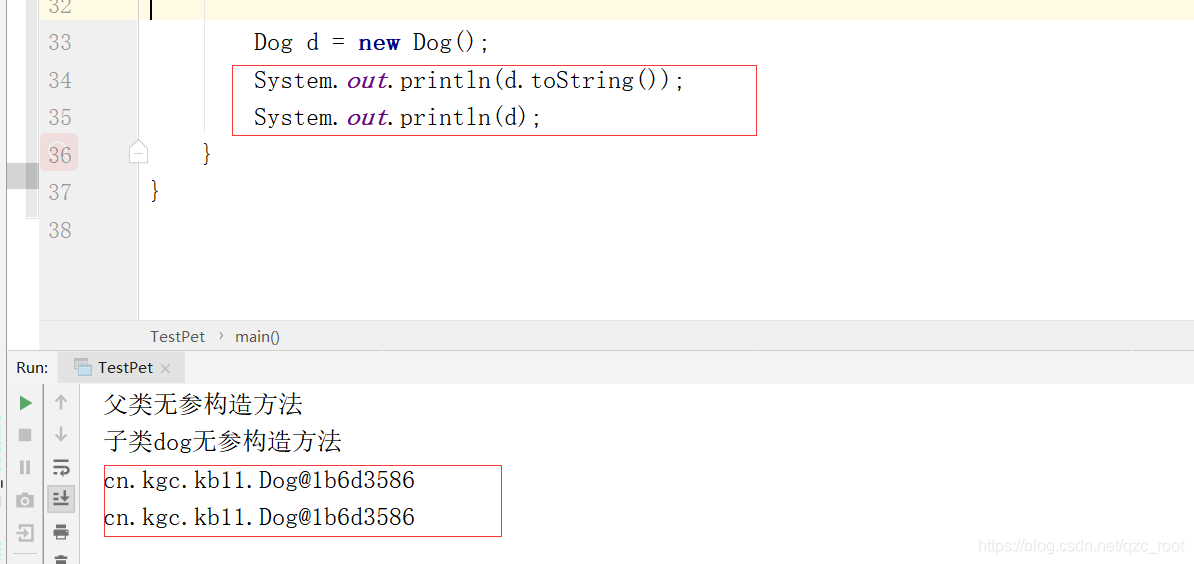Image resolution: width=1194 pixels, height=564 pixels.
Task: Click line number 34 in the gutter
Action: point(59,80)
